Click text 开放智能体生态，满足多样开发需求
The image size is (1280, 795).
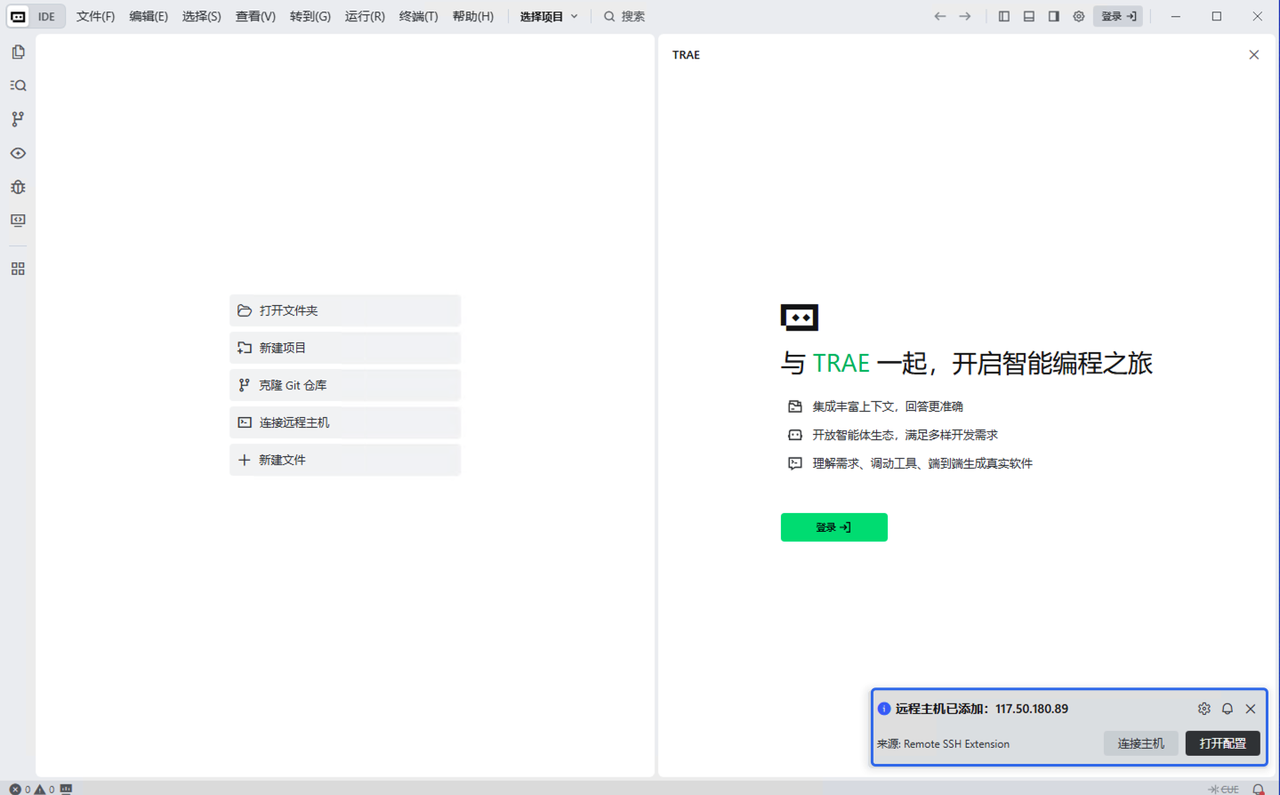(905, 435)
